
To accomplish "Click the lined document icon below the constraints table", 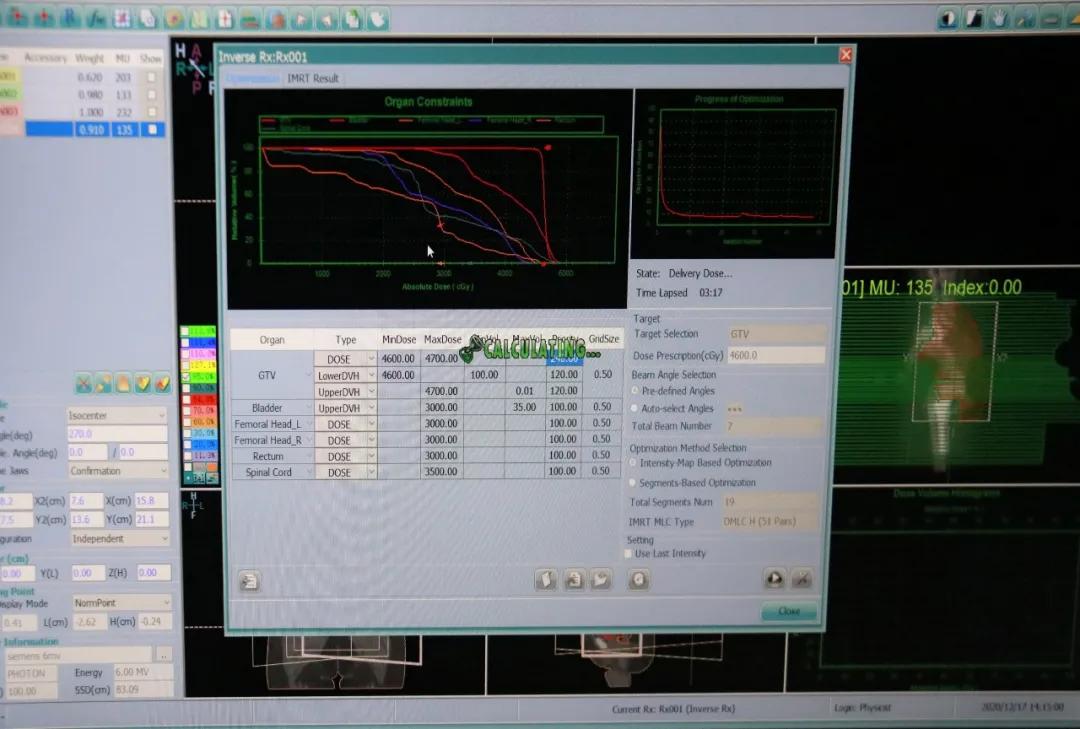I will tap(574, 579).
